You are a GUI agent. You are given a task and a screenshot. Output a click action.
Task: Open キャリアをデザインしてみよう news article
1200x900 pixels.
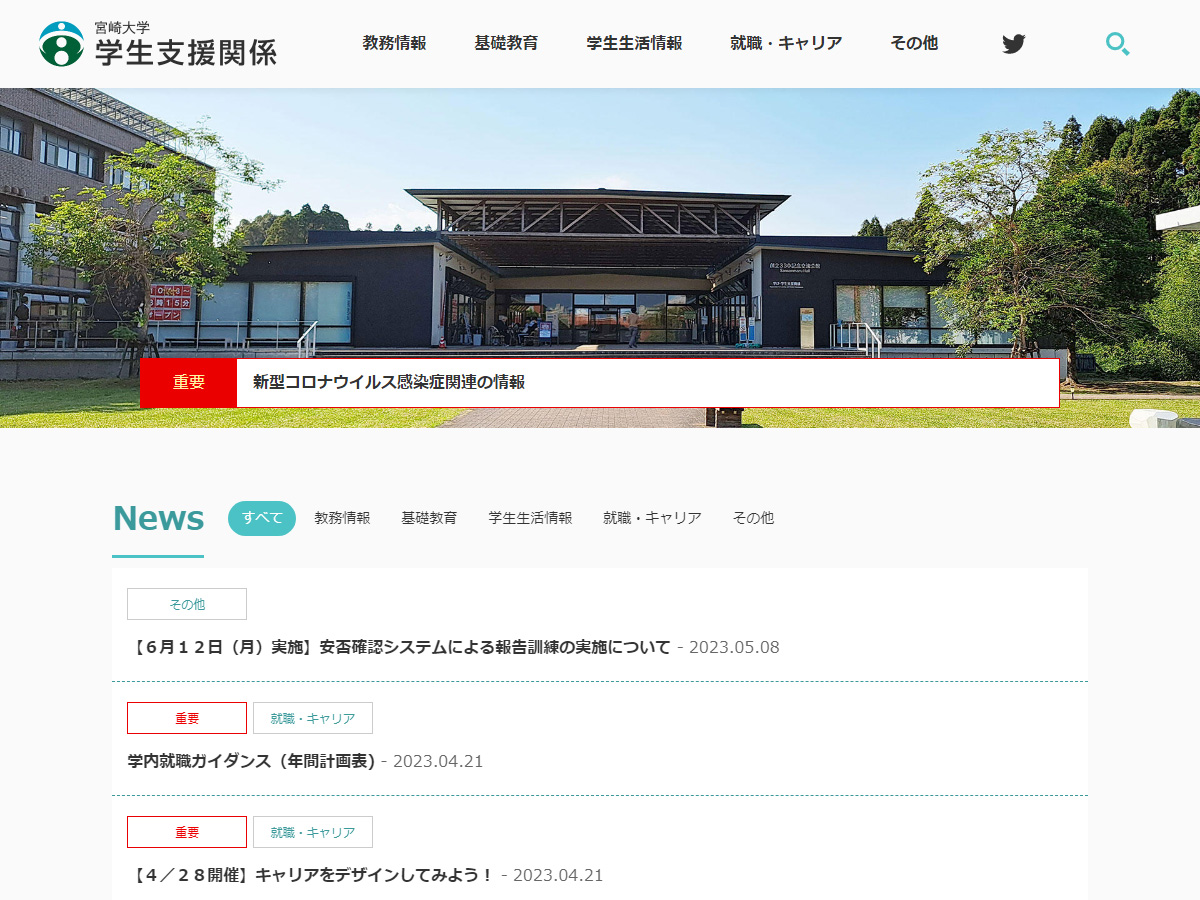pyautogui.click(x=312, y=875)
